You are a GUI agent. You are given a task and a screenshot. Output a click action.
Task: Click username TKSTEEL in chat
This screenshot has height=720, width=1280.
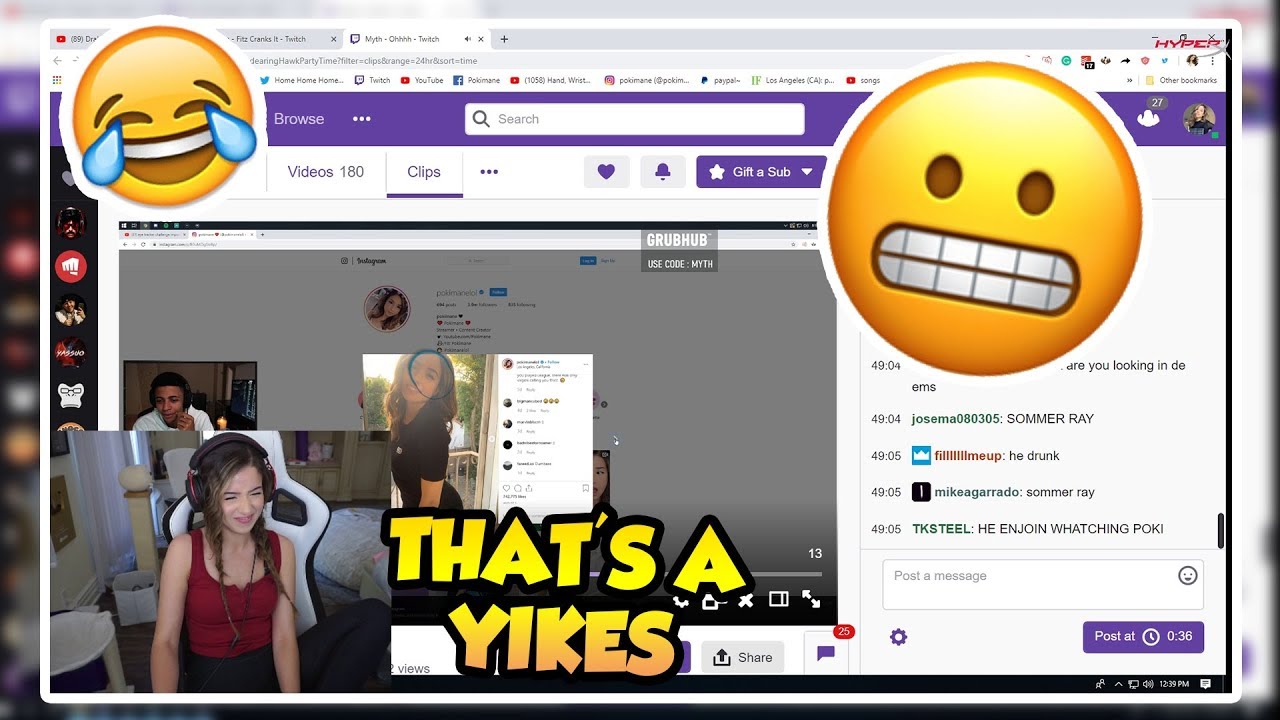pos(941,529)
